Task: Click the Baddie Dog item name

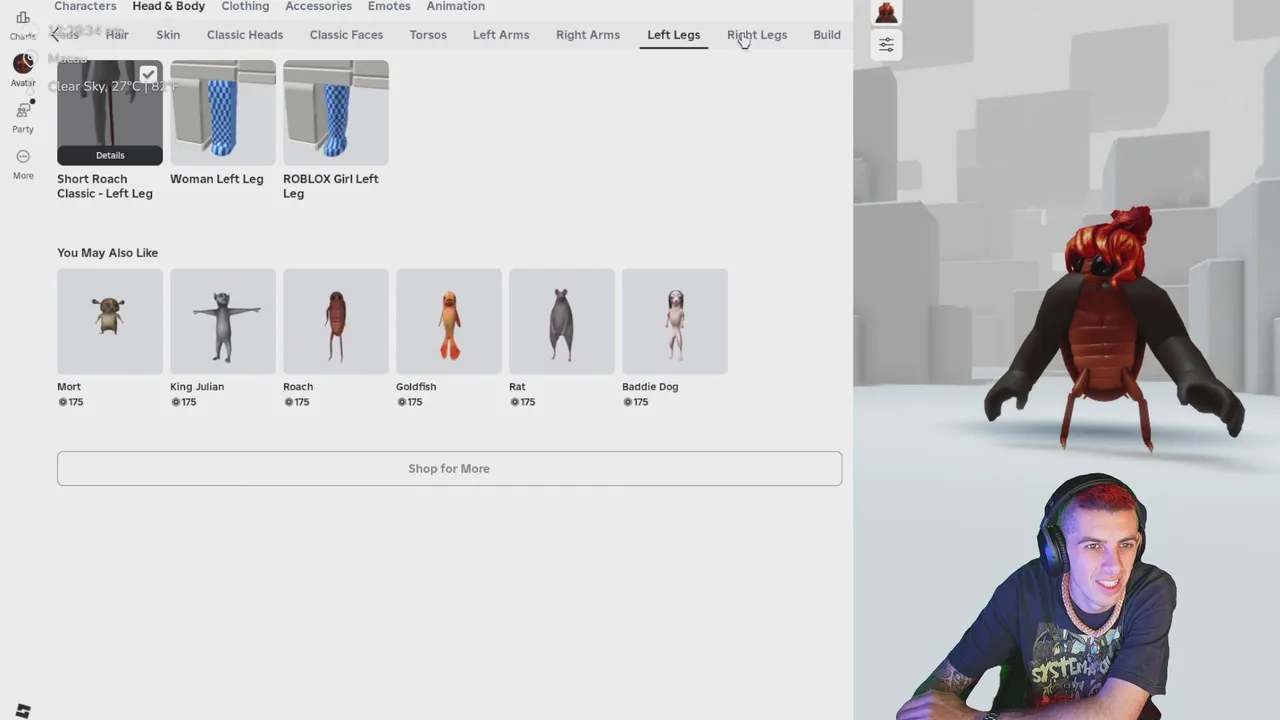Action: [x=650, y=386]
